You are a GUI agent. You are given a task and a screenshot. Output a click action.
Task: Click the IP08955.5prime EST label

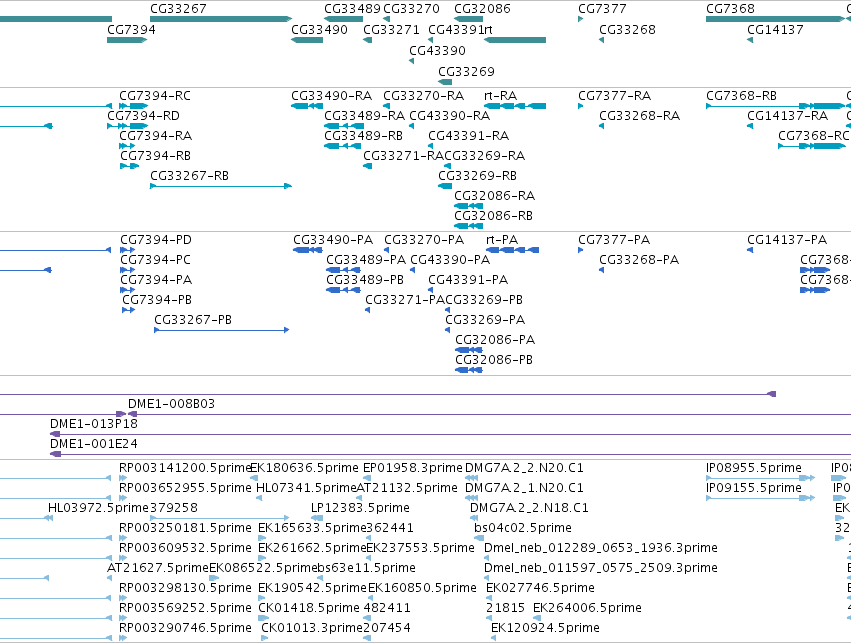(754, 468)
